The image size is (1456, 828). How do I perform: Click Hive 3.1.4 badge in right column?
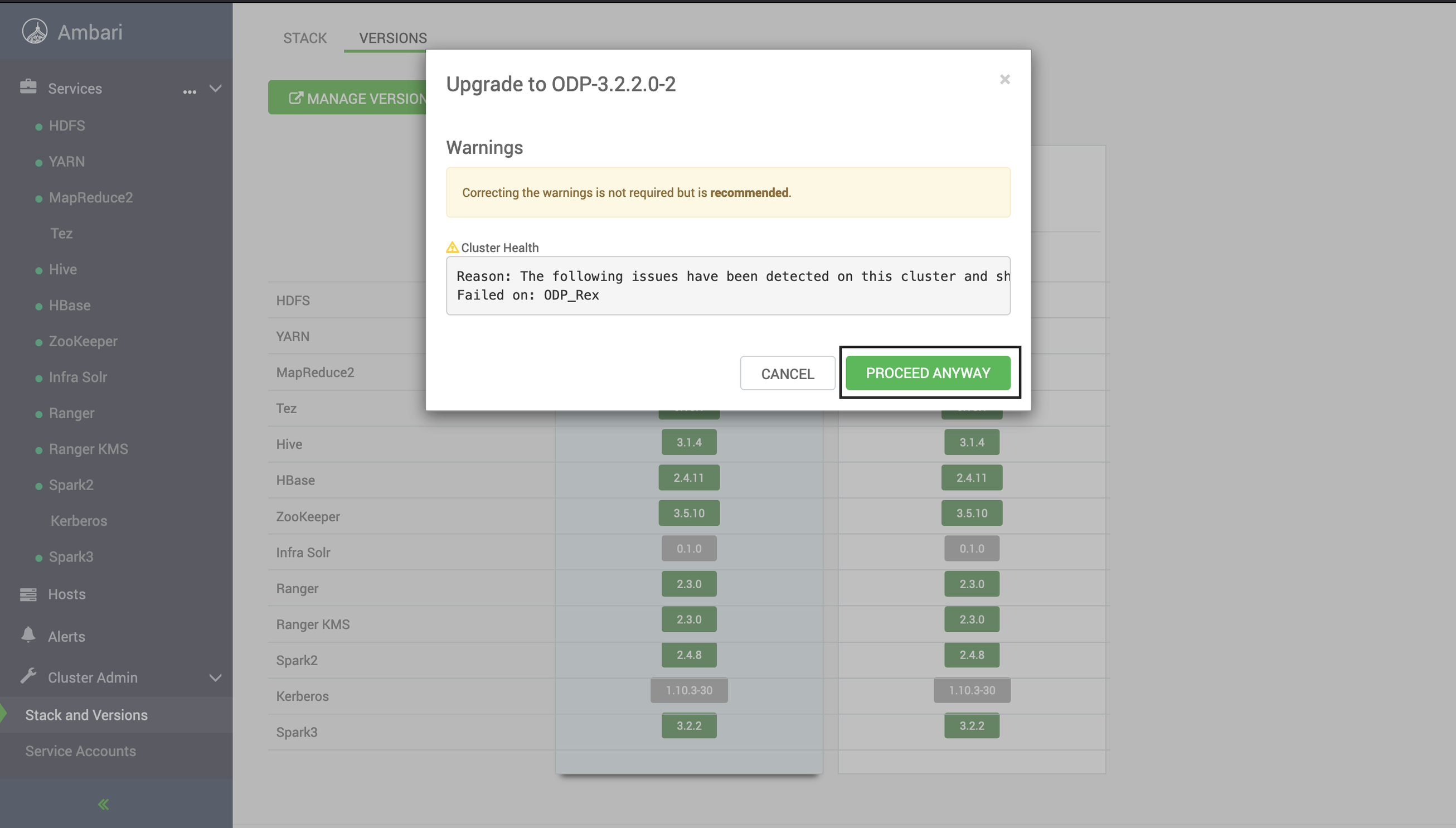coord(972,442)
